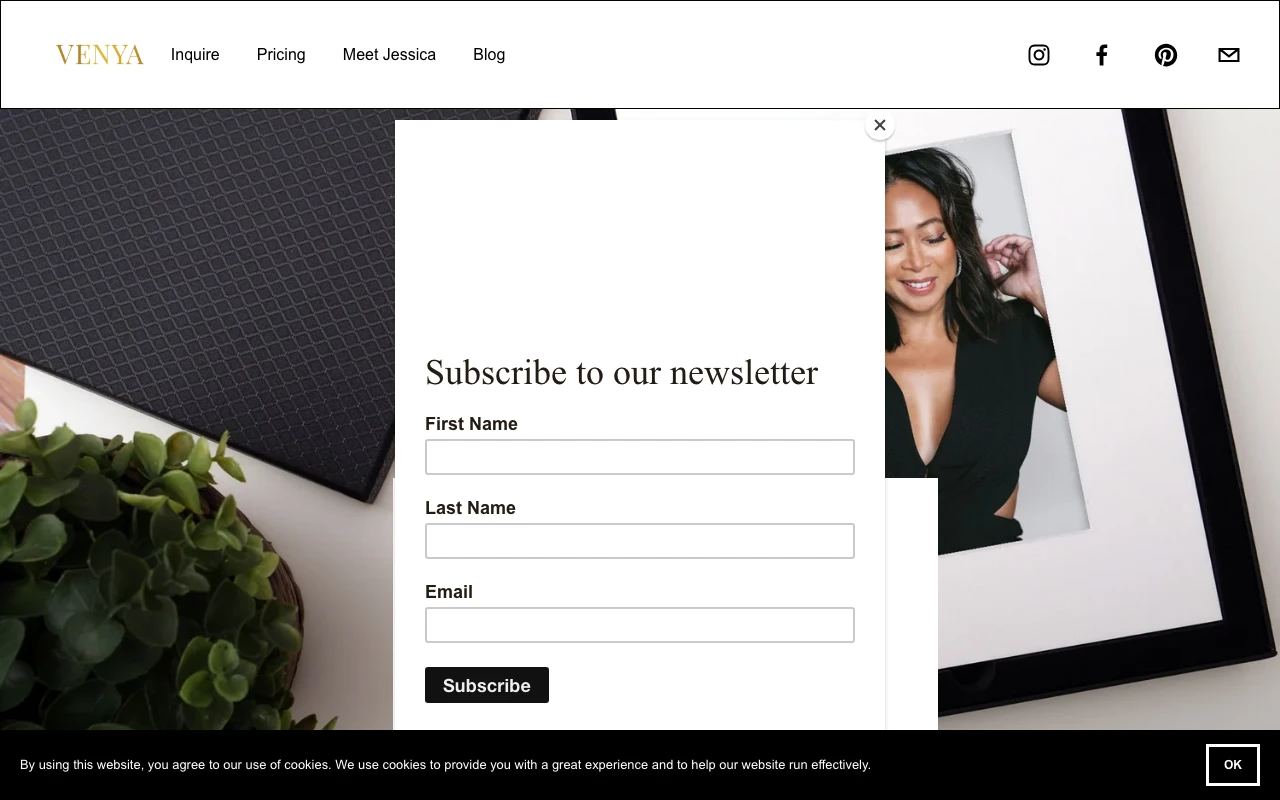Image resolution: width=1280 pixels, height=800 pixels.
Task: Close the newsletter popup with X
Action: 880,125
